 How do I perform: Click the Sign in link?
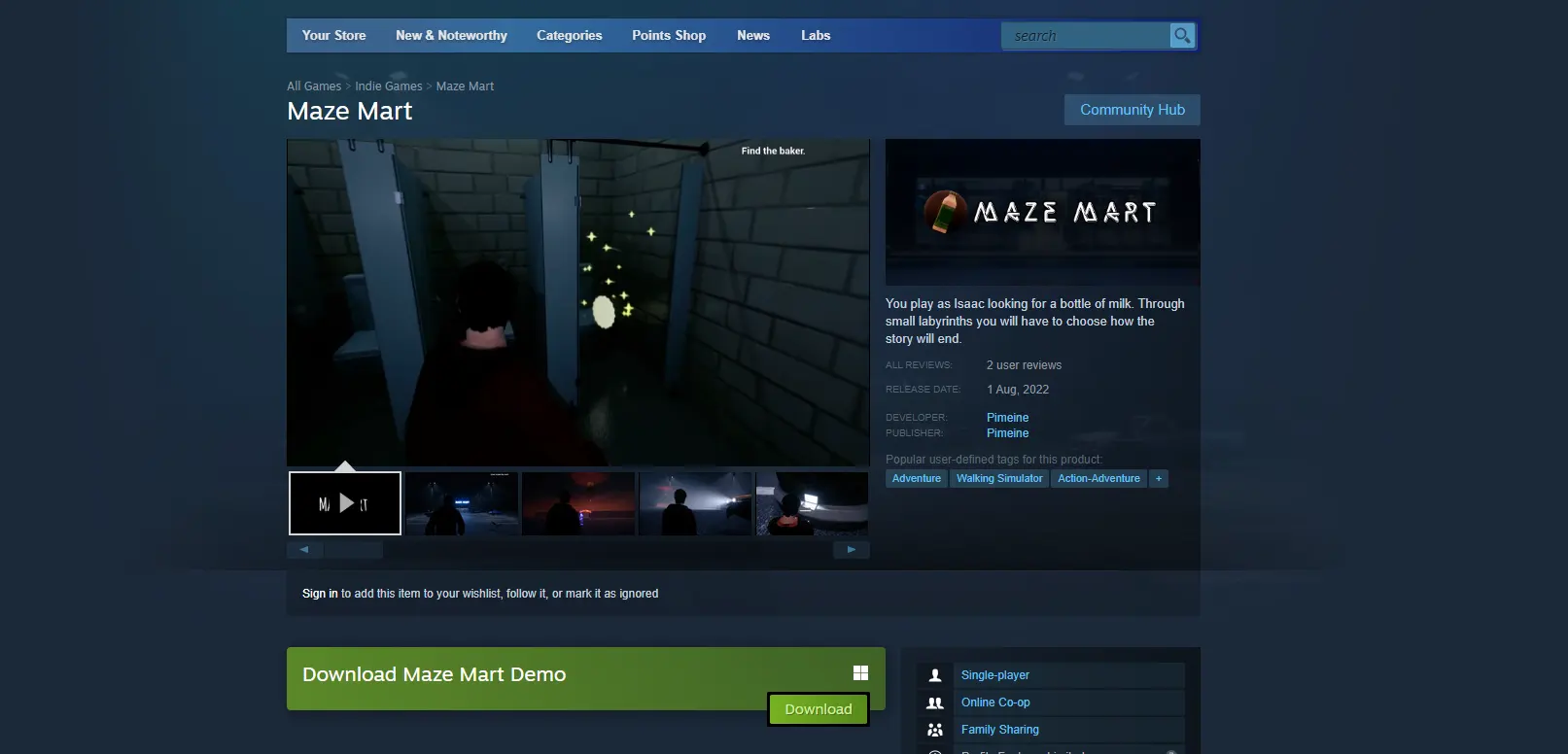[x=320, y=594]
